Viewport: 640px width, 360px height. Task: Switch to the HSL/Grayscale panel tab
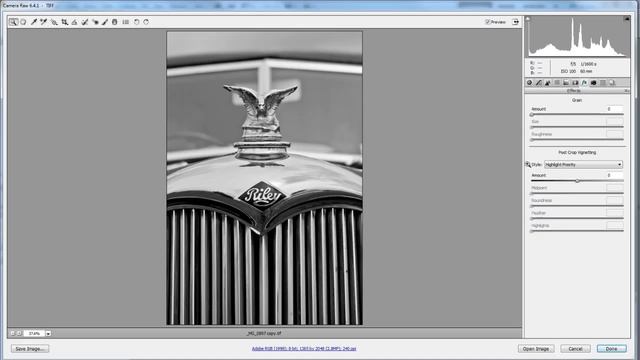(557, 82)
